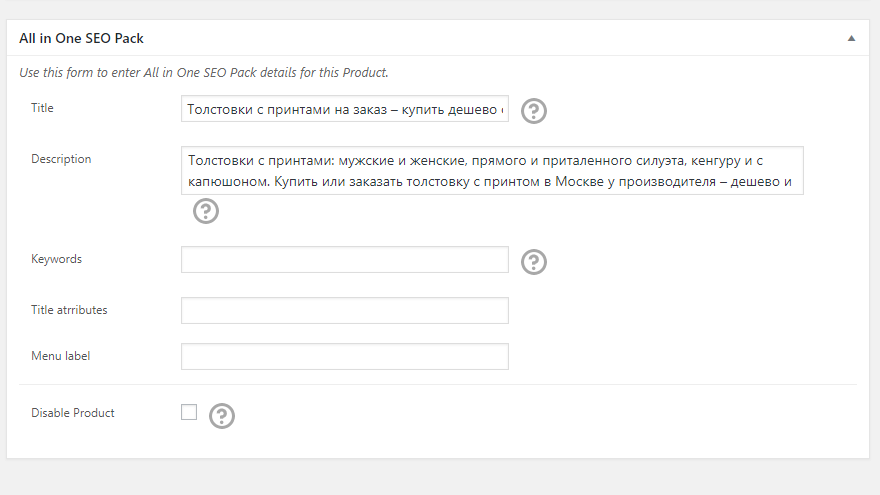
Task: Enable the Disable Product checkbox
Action: point(189,412)
